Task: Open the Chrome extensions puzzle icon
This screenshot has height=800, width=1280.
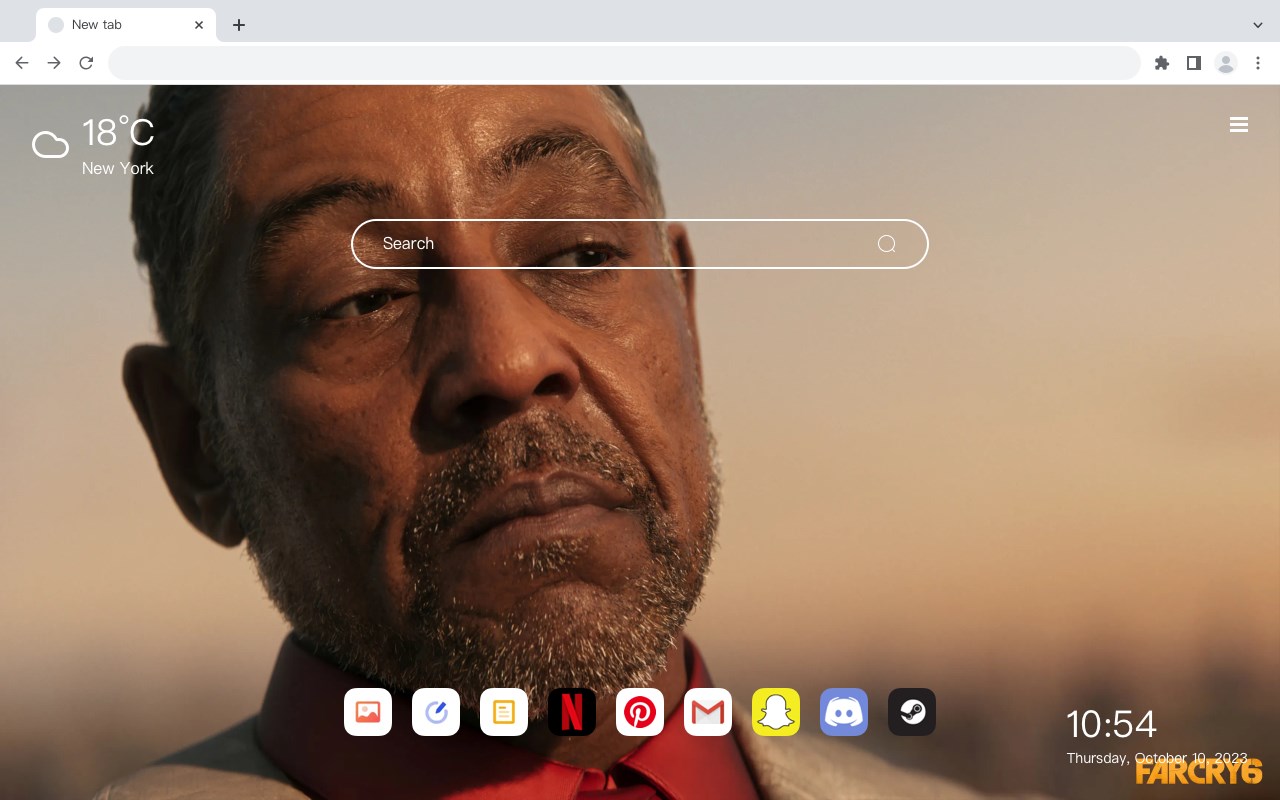Action: (x=1161, y=63)
